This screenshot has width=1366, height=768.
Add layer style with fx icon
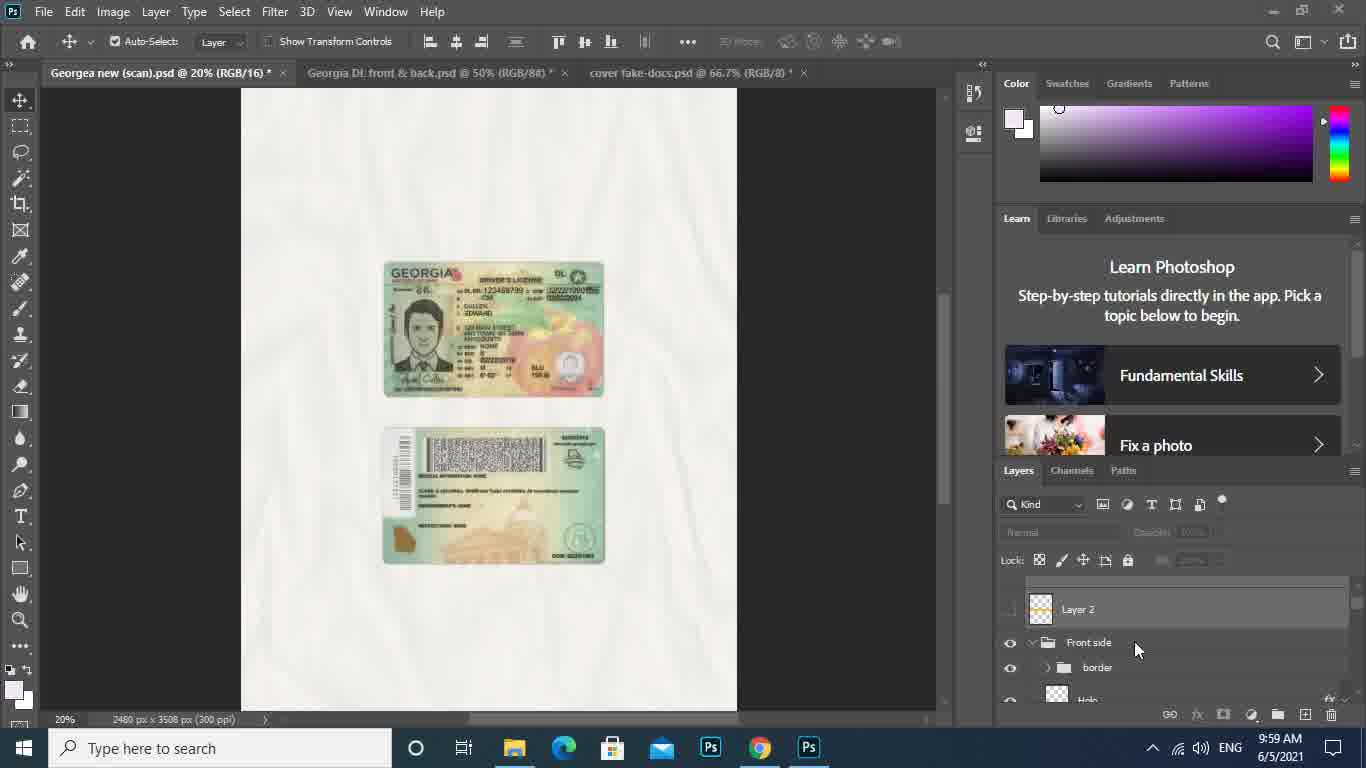(x=1197, y=715)
